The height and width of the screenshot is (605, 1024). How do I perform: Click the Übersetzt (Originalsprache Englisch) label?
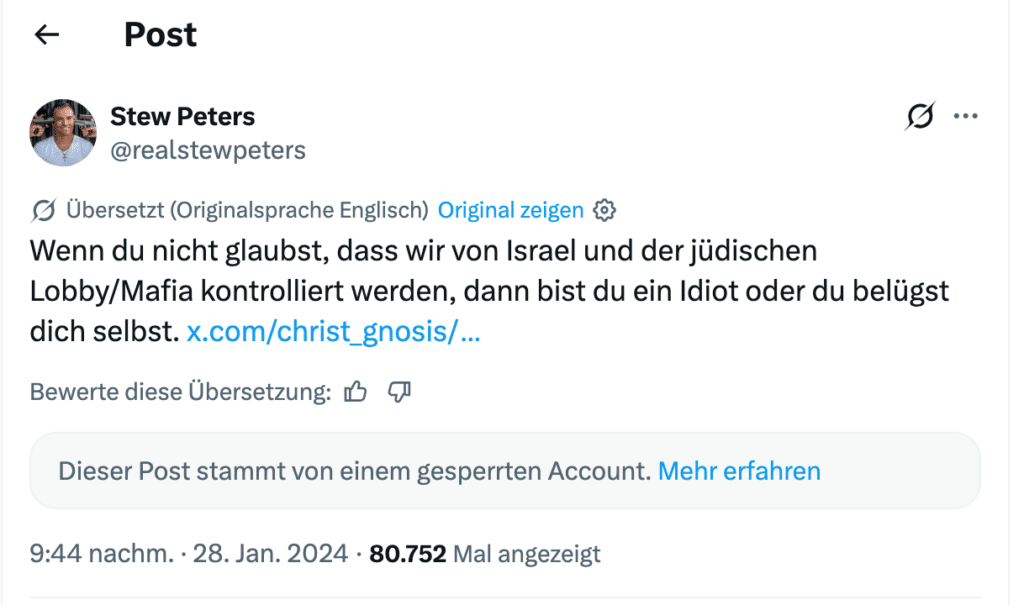pyautogui.click(x=247, y=210)
